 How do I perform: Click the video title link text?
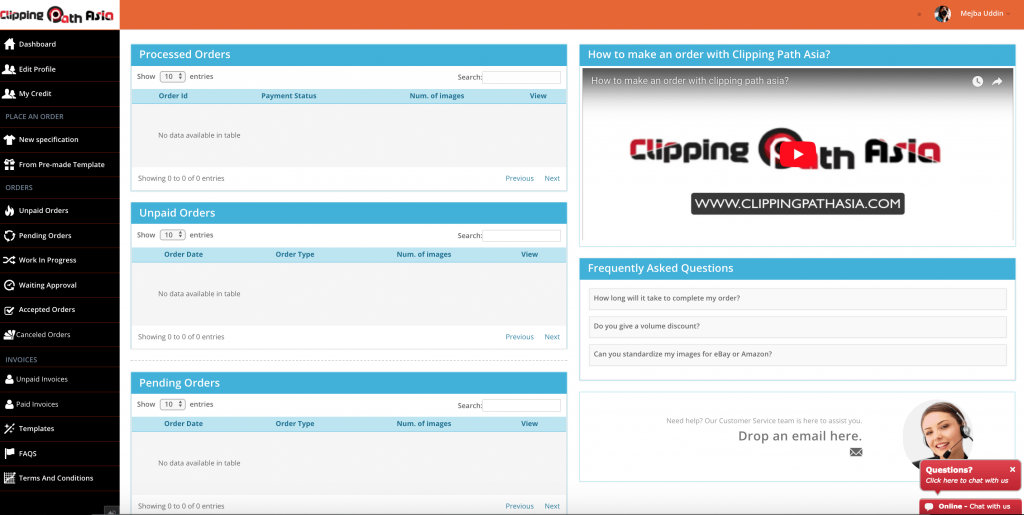tap(690, 81)
